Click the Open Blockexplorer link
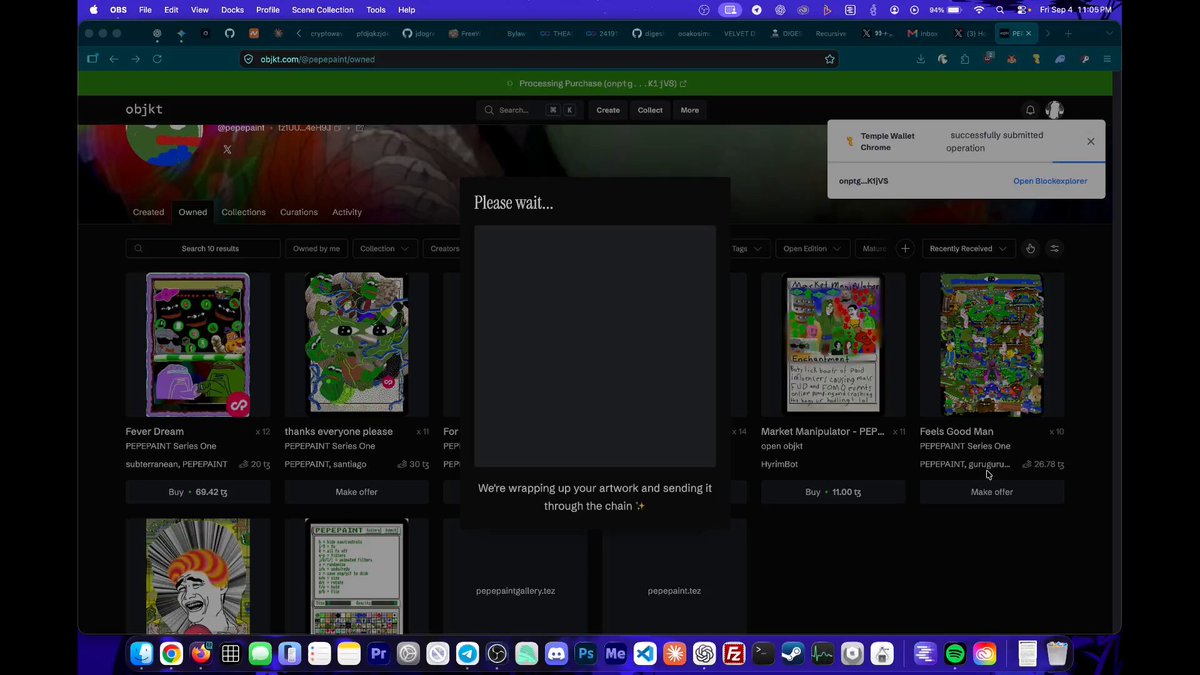This screenshot has width=1200, height=675. [1050, 181]
